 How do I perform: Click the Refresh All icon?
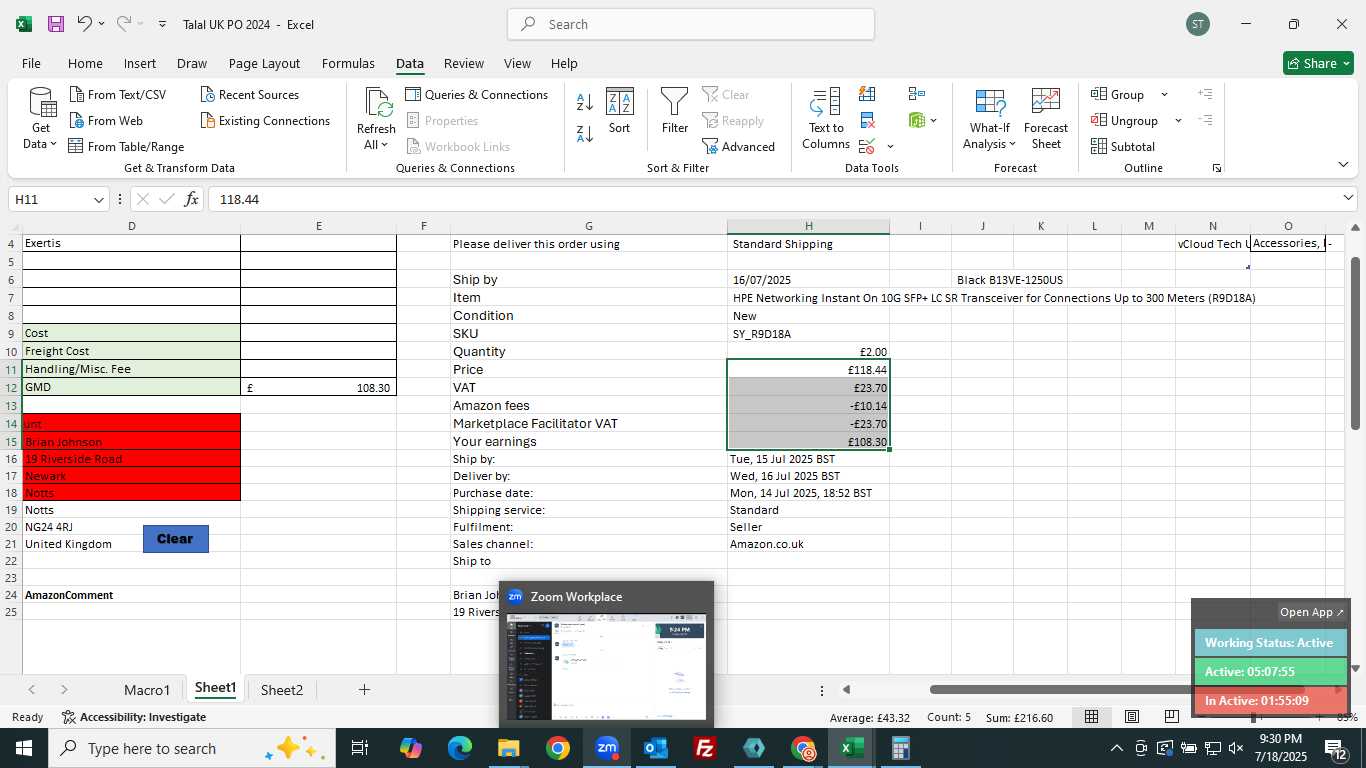pyautogui.click(x=377, y=104)
